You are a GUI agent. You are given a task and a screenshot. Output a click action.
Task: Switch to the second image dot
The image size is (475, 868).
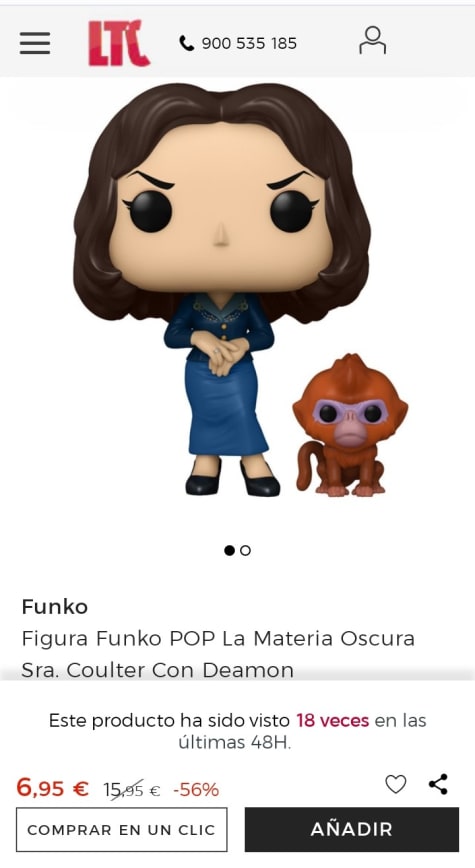[x=245, y=550]
